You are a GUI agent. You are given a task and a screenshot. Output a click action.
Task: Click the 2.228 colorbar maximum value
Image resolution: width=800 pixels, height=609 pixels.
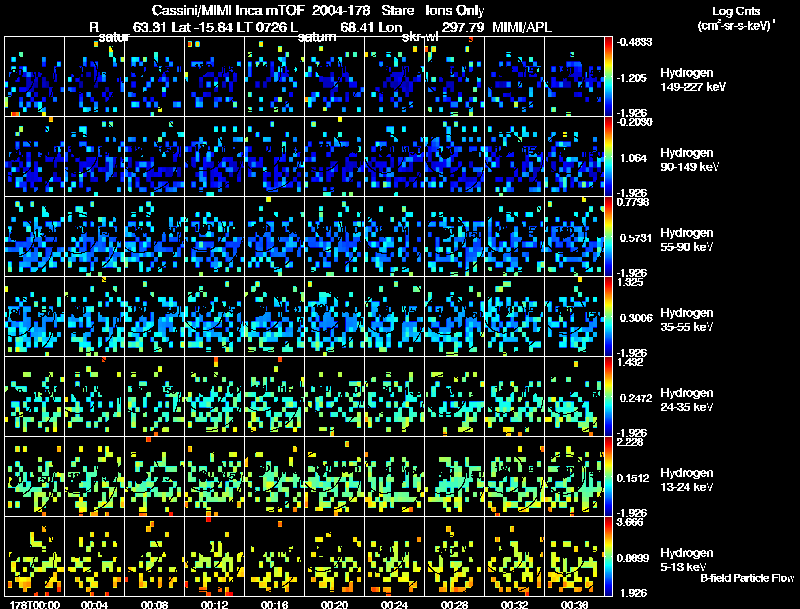pos(630,442)
